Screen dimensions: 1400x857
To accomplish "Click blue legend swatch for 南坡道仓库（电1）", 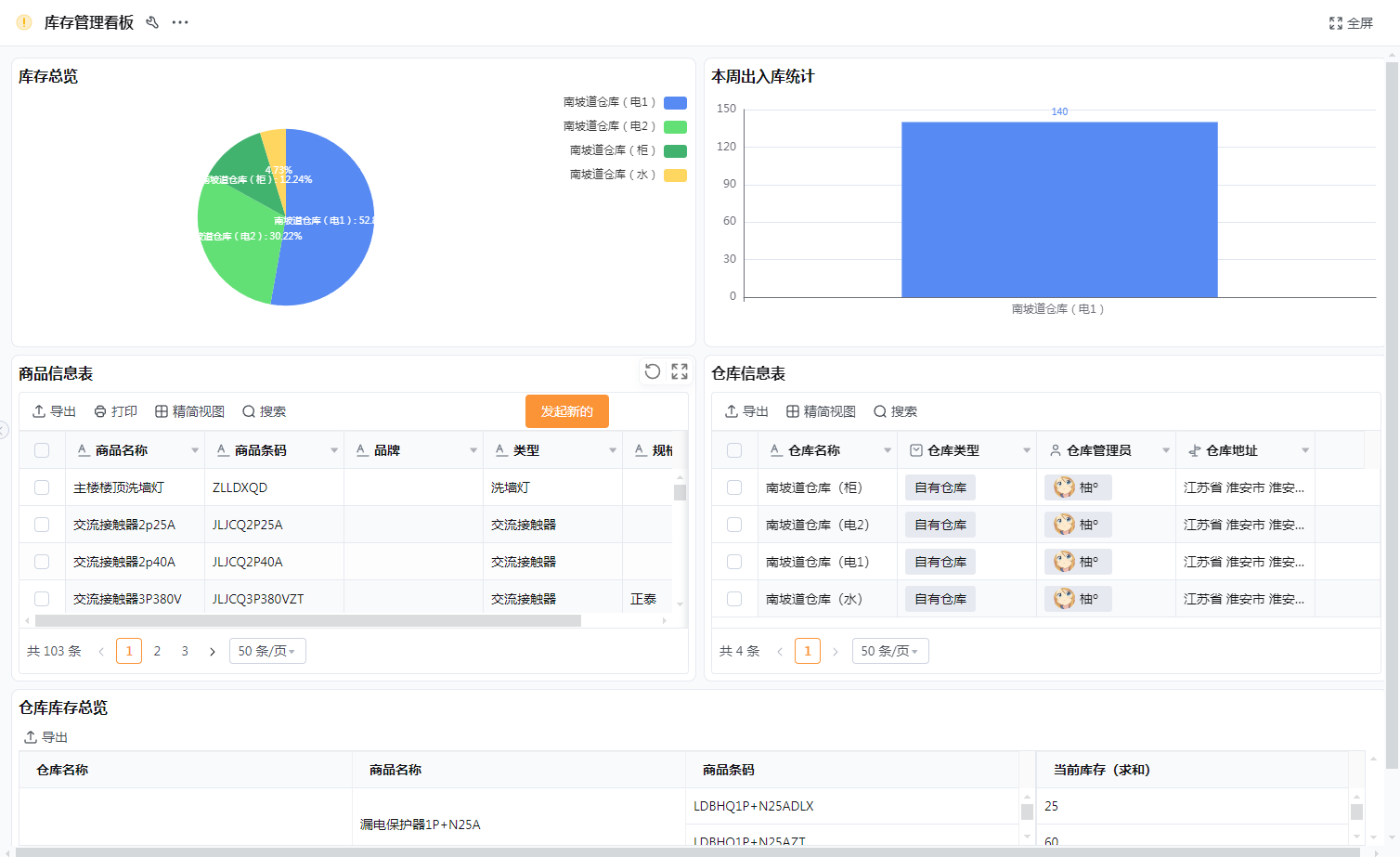I will 675,102.
